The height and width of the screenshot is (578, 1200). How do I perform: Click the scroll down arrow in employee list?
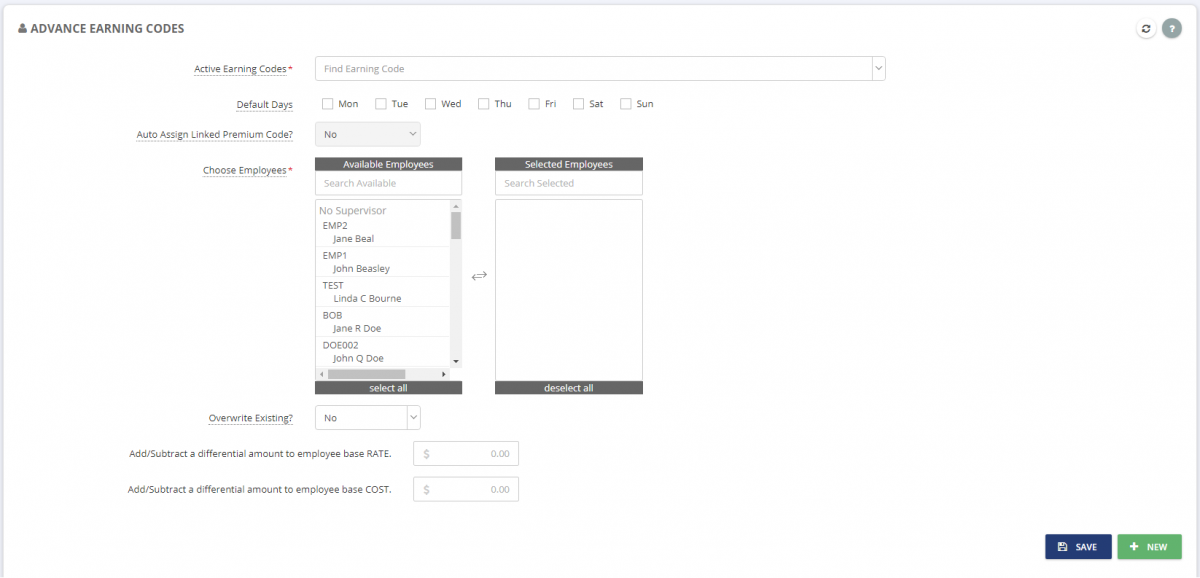pyautogui.click(x=456, y=361)
